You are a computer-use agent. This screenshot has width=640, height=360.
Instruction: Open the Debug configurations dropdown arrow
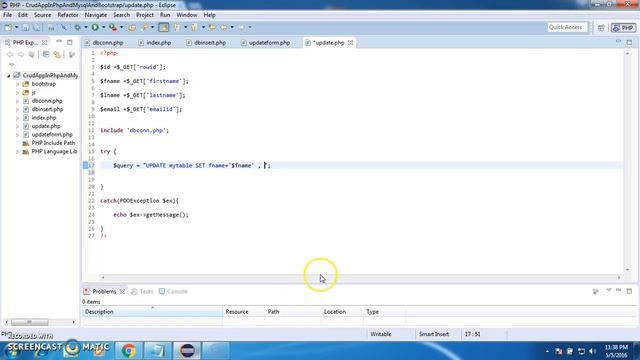pyautogui.click(x=86, y=27)
